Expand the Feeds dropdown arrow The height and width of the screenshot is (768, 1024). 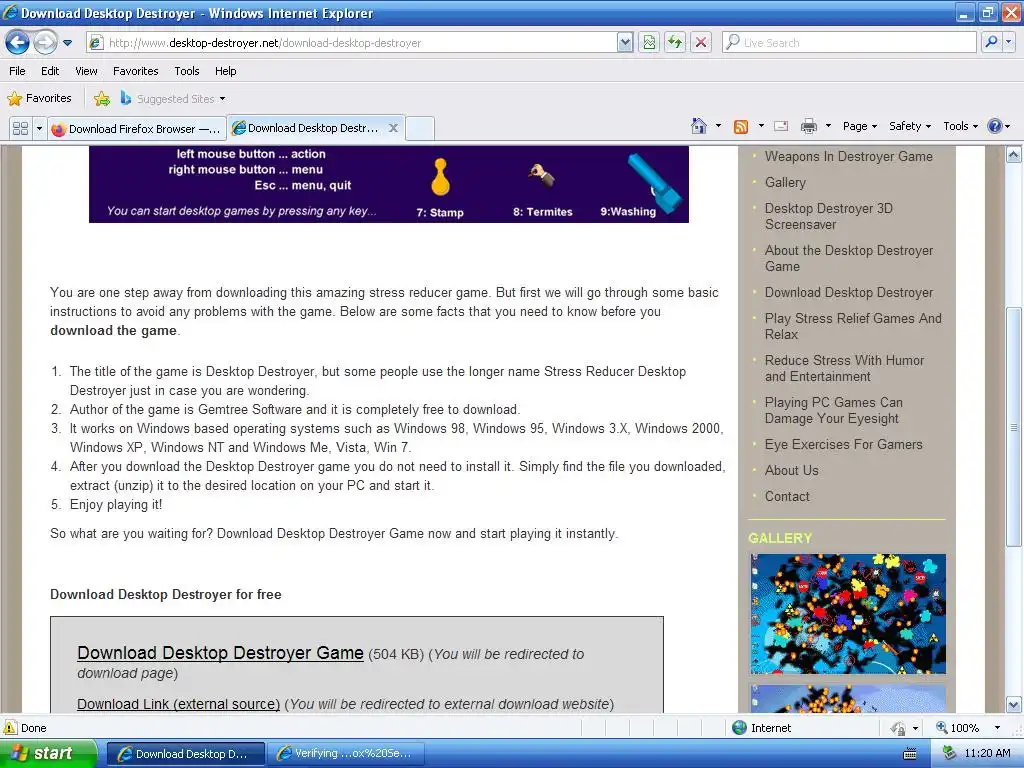761,126
